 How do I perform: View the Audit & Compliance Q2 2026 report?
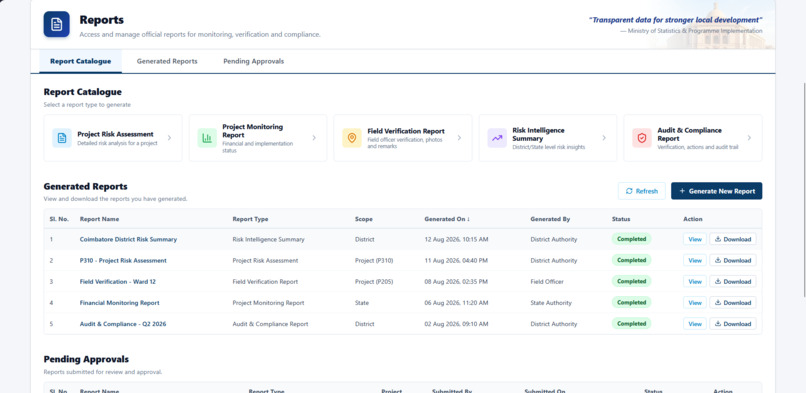[x=695, y=324]
